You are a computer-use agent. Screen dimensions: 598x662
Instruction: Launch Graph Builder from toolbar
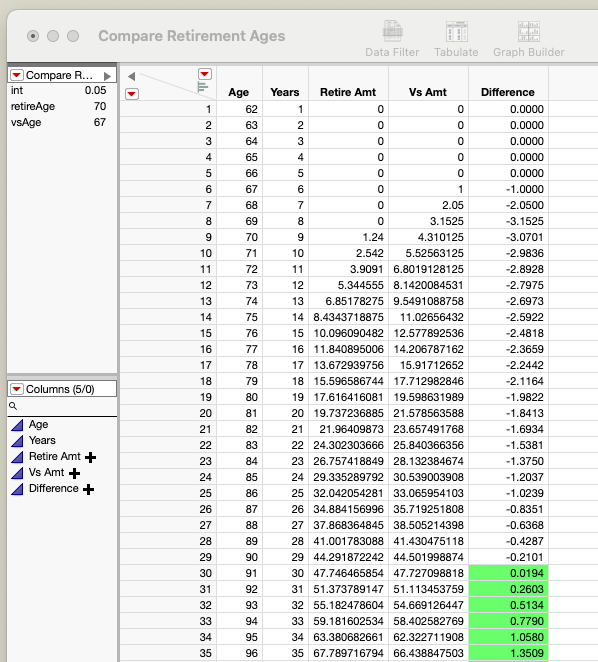(x=529, y=38)
